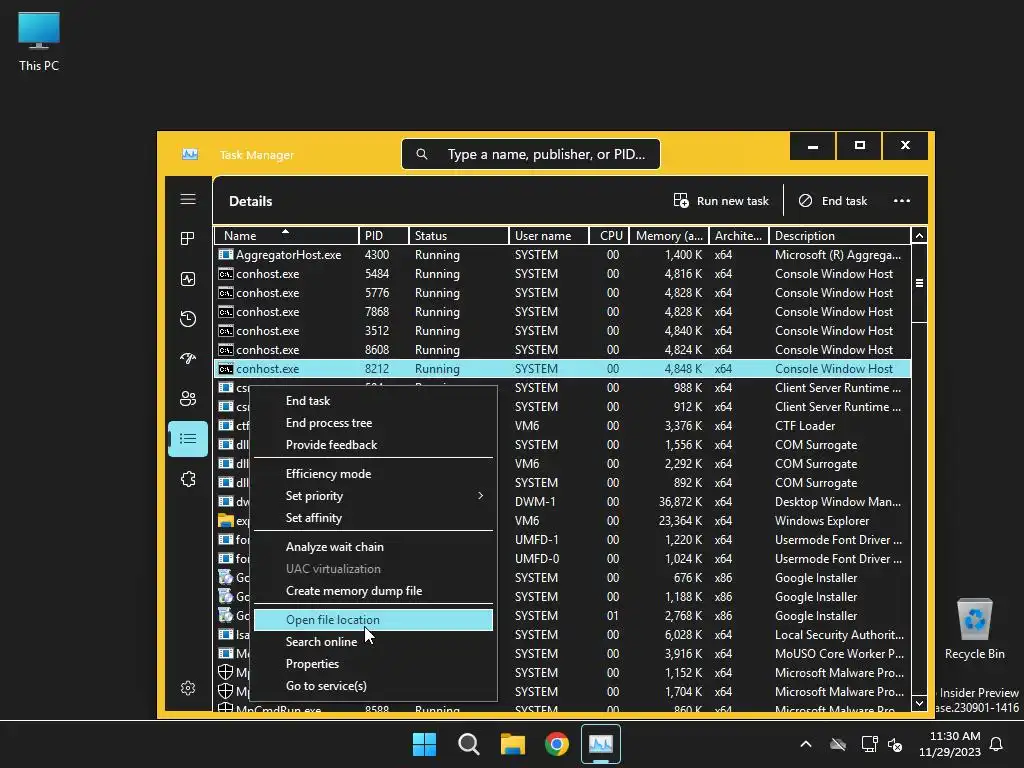The height and width of the screenshot is (768, 1024).
Task: Open taskbar Search
Action: coord(469,744)
